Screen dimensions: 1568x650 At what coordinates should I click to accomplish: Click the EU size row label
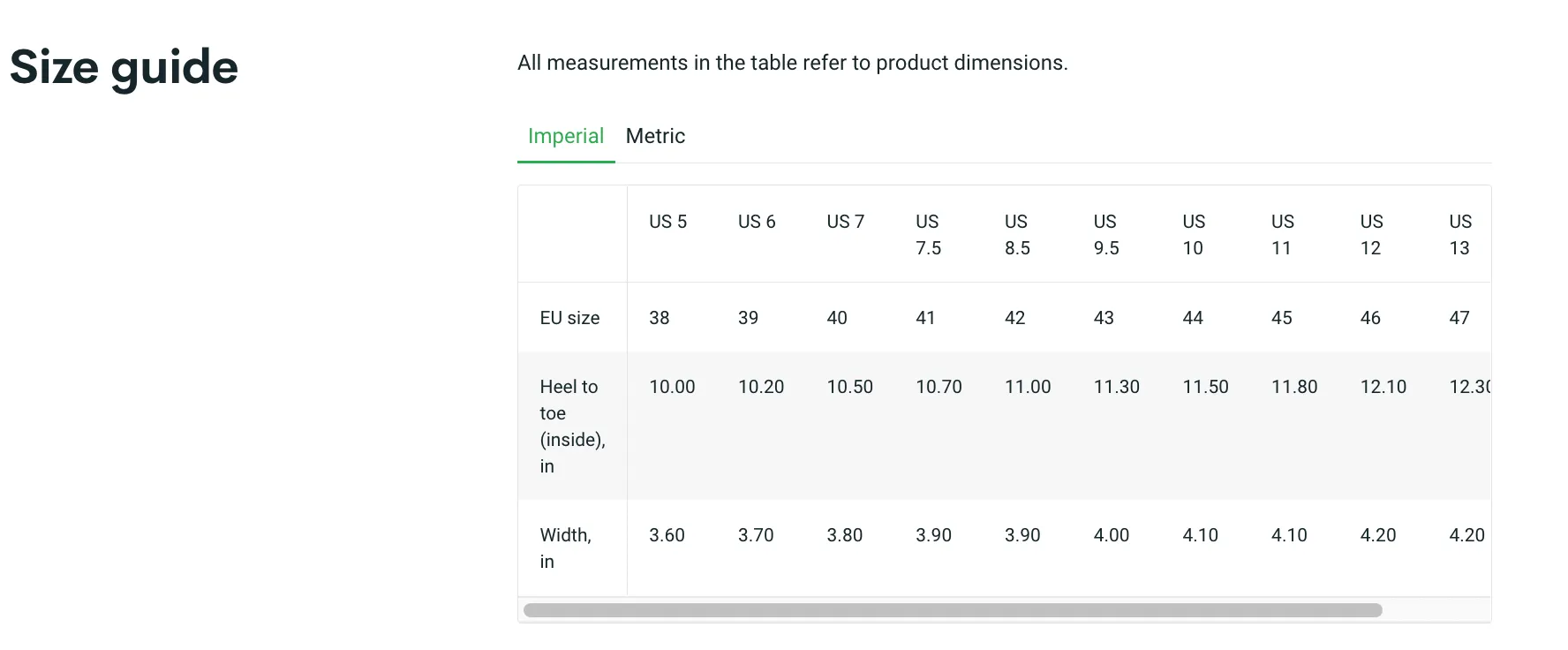tap(569, 318)
